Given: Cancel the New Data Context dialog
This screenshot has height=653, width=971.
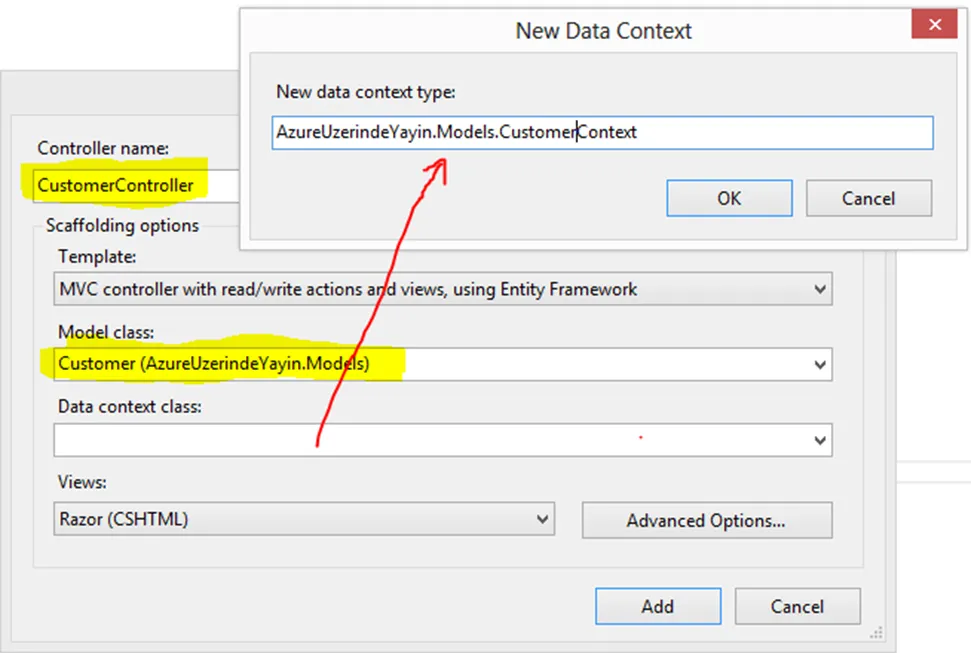Looking at the screenshot, I should coord(869,198).
